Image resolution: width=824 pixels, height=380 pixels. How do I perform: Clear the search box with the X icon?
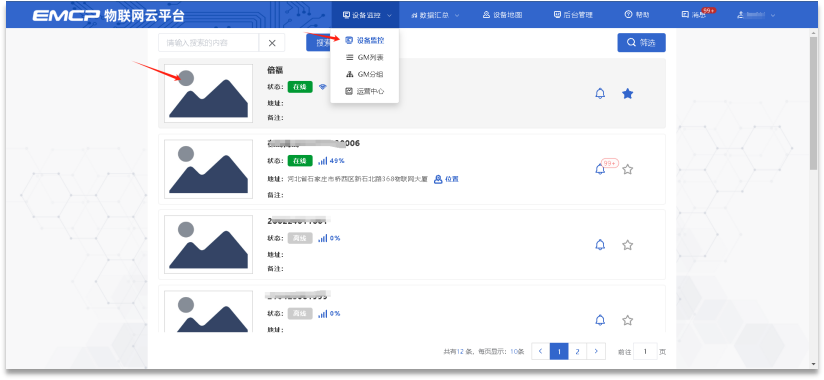point(272,43)
